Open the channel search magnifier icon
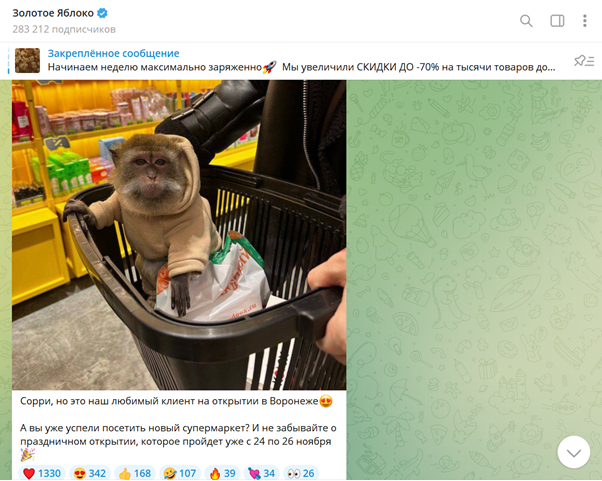 (x=526, y=21)
